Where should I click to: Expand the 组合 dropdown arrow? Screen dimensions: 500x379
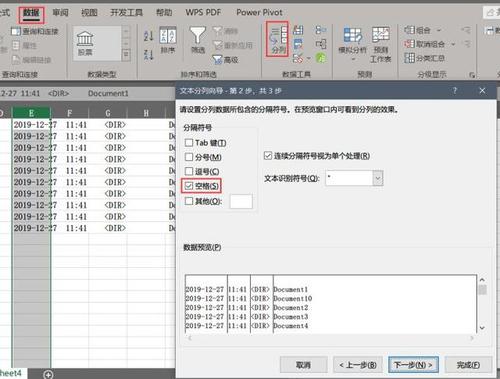(439, 30)
